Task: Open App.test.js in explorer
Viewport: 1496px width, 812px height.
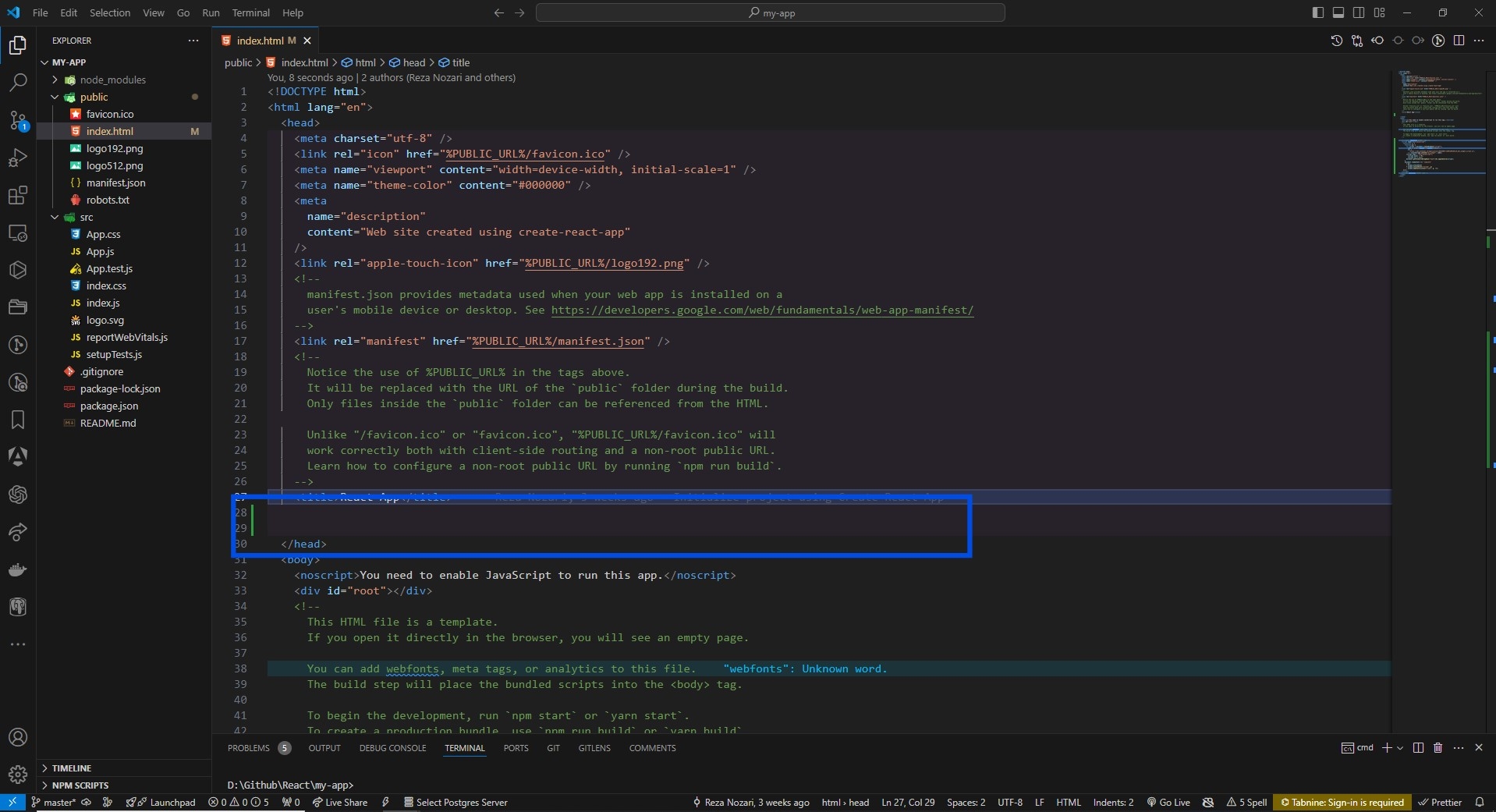Action: tap(109, 268)
